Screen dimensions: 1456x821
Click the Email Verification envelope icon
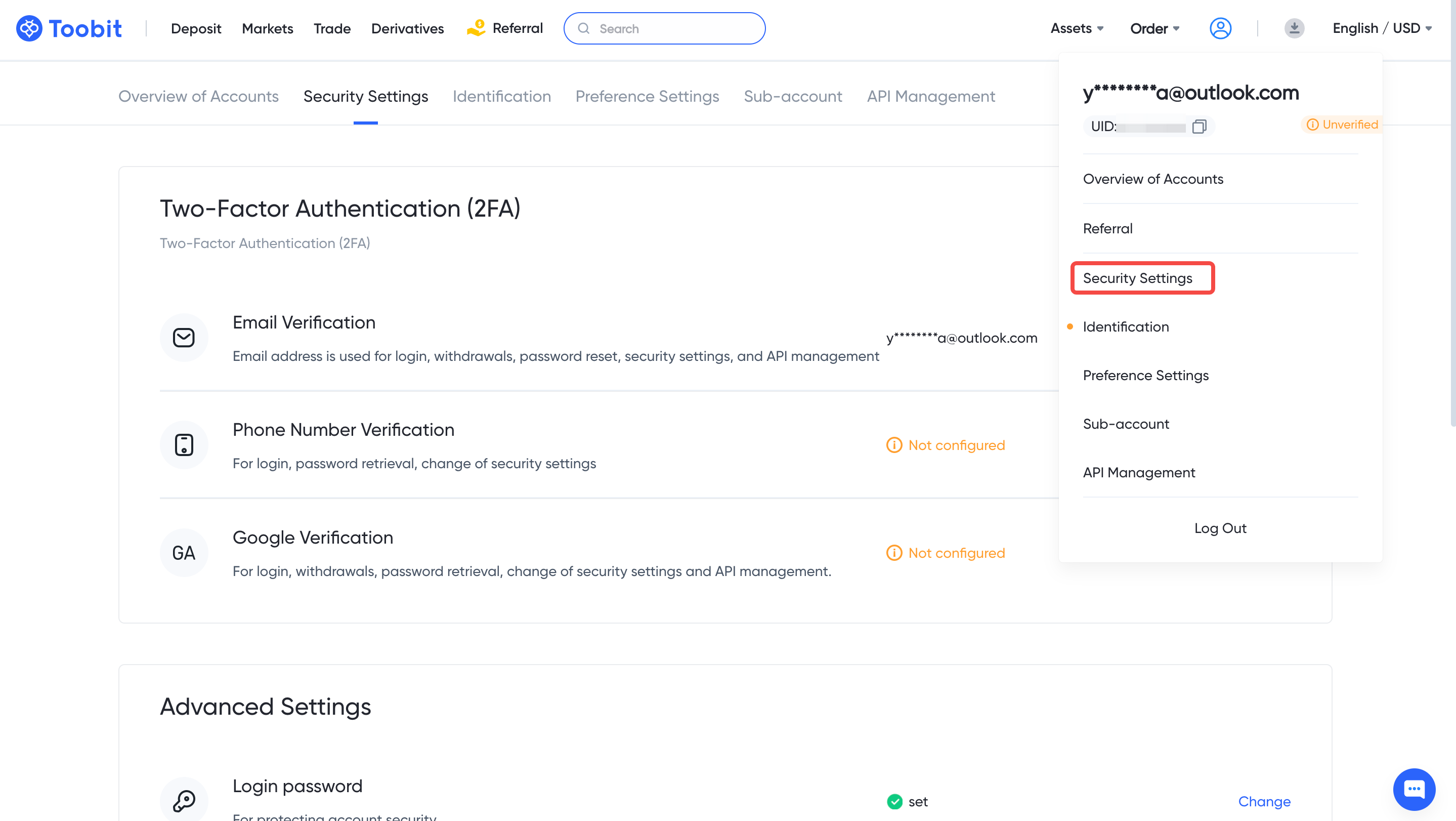[x=184, y=338]
